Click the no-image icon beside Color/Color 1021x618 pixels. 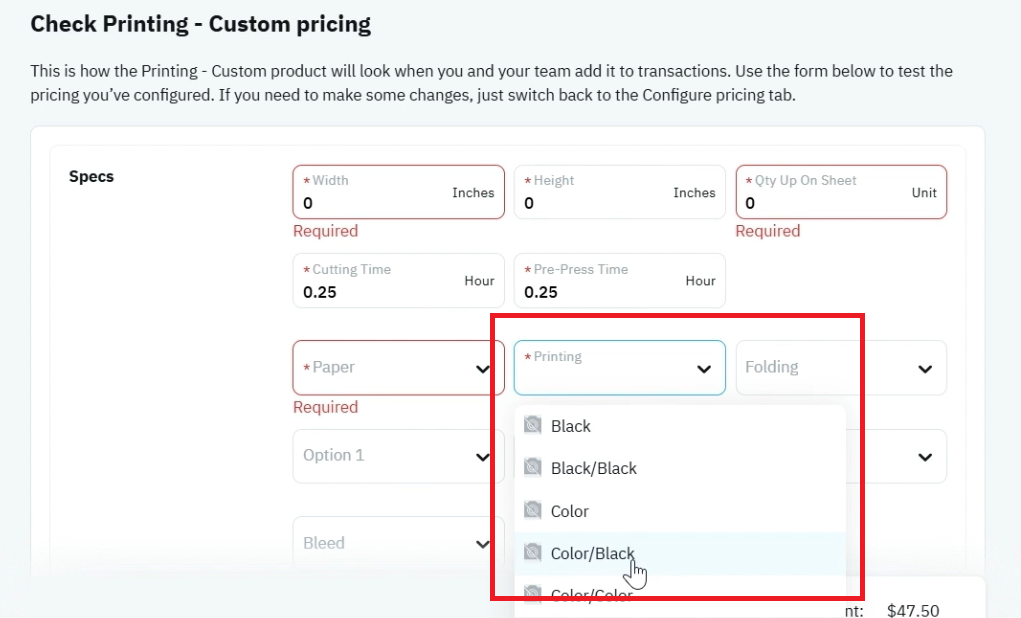click(x=533, y=594)
